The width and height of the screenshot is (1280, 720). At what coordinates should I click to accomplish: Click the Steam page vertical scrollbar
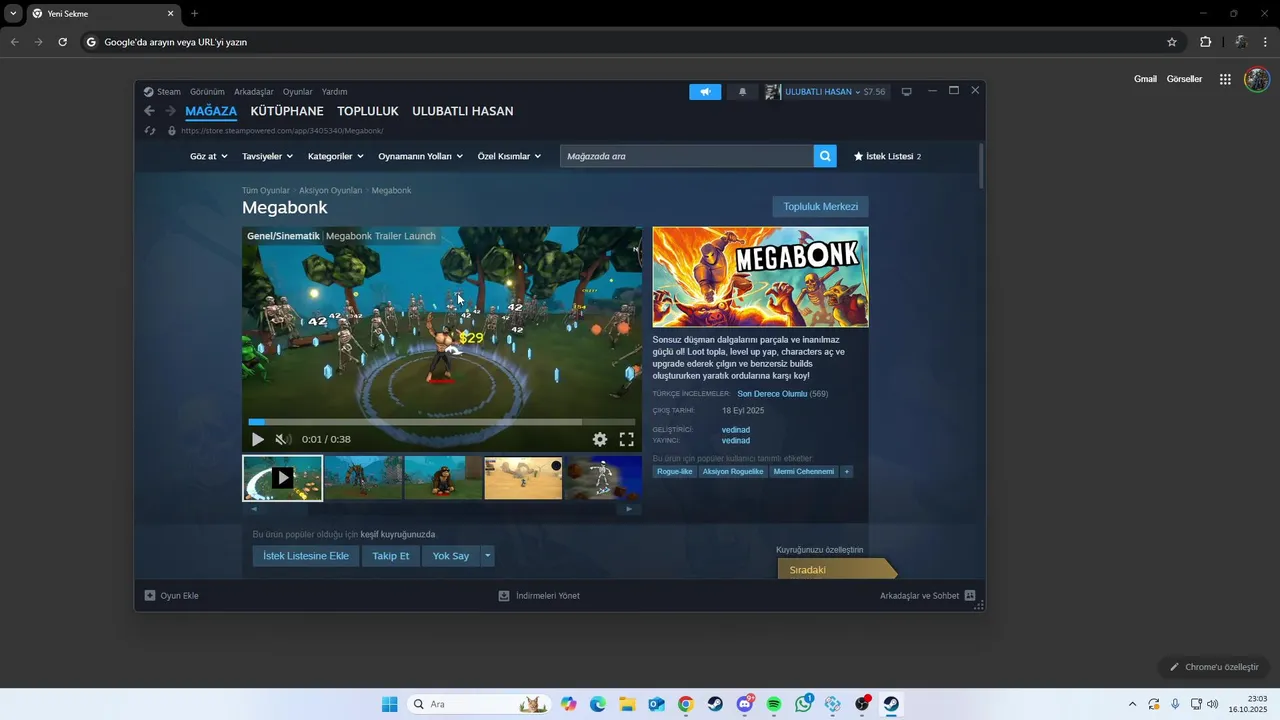[981, 166]
